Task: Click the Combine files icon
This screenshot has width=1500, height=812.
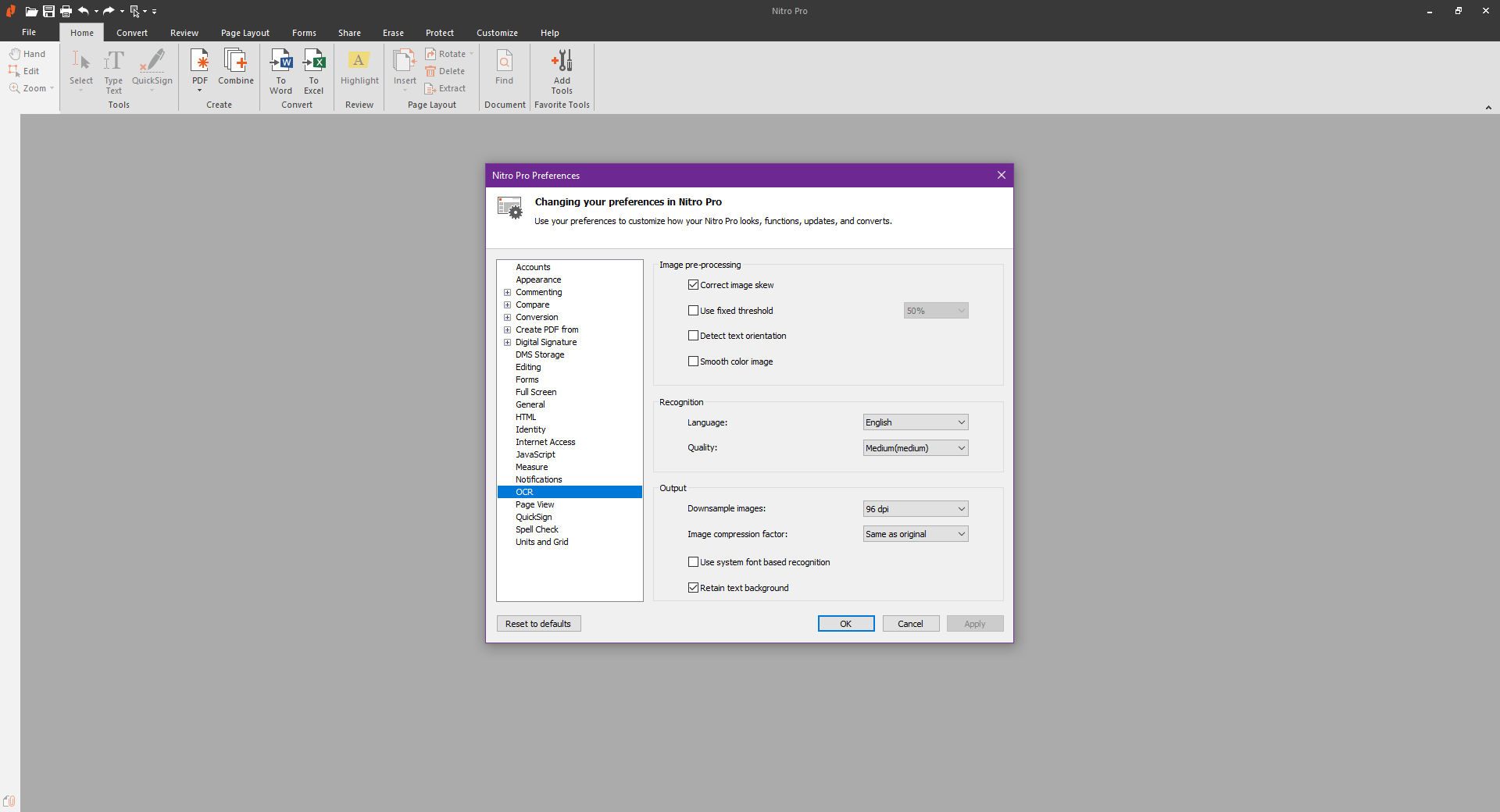Action: pos(236,67)
